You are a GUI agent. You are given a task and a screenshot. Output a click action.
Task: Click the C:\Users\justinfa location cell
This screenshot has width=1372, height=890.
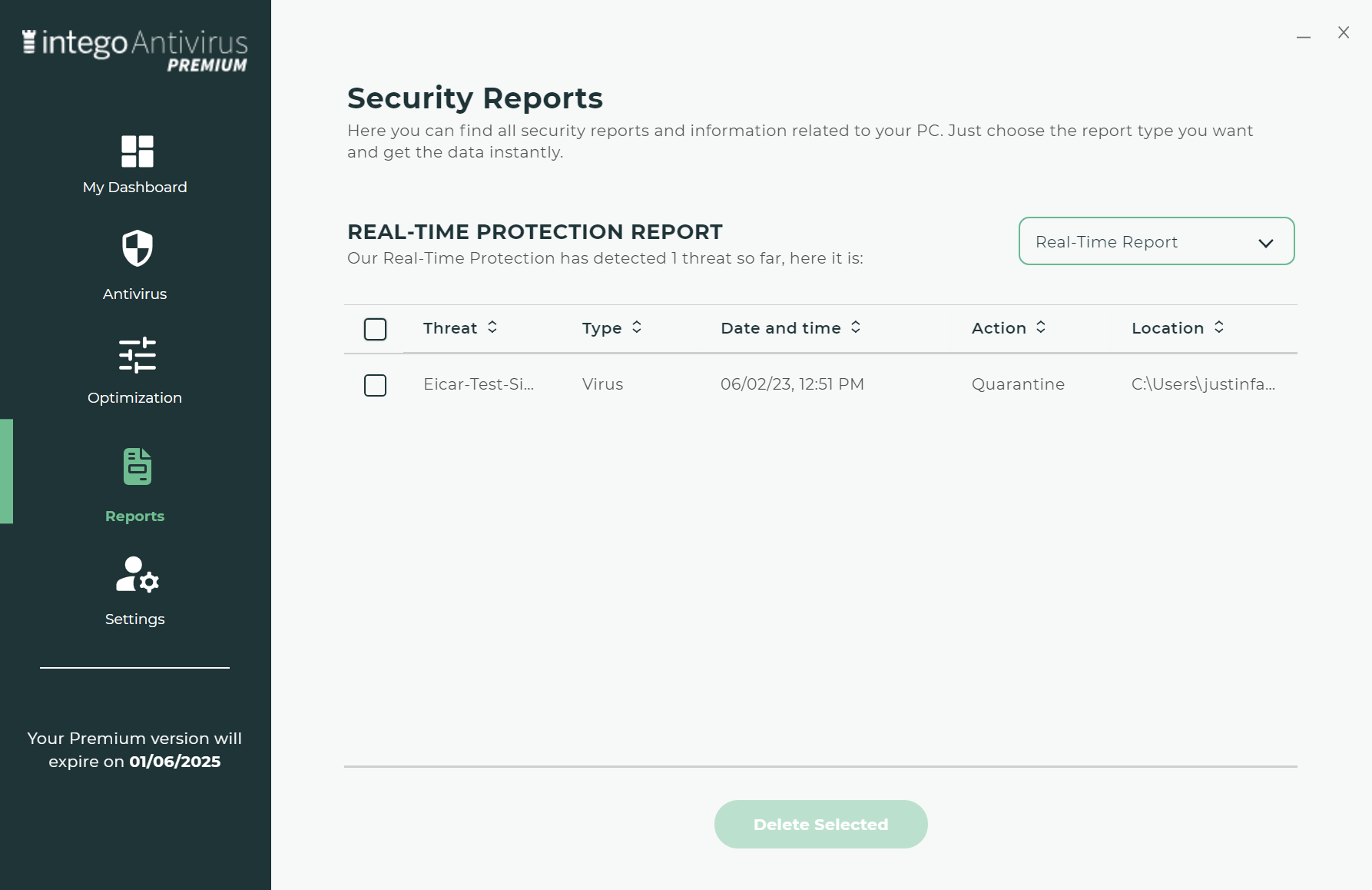click(x=1203, y=384)
